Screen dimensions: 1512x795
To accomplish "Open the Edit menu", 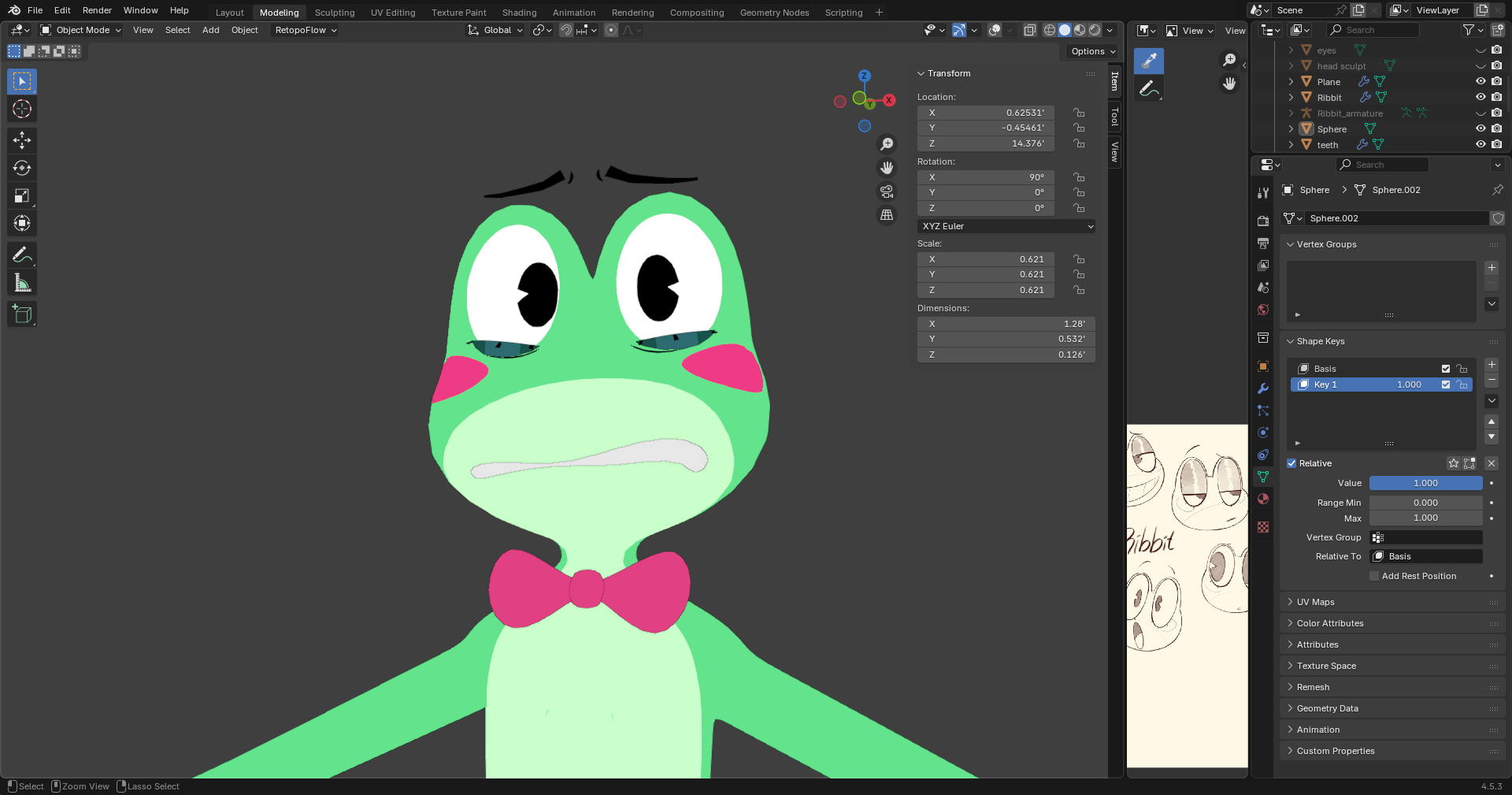I will 62,10.
